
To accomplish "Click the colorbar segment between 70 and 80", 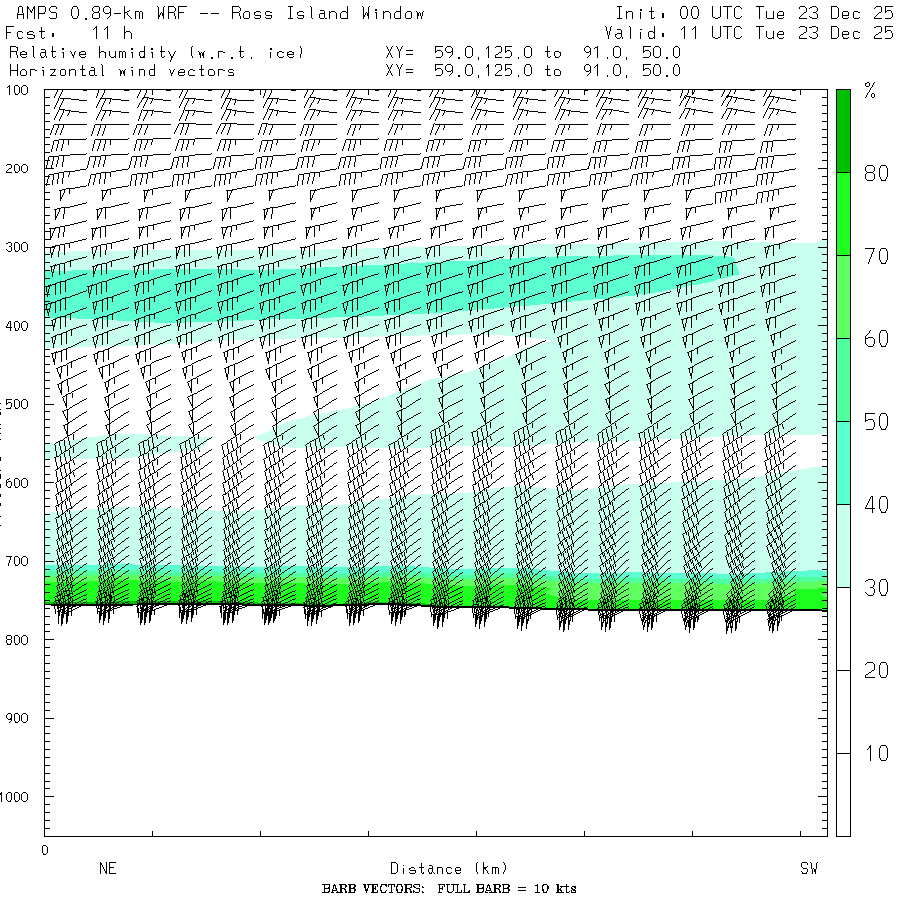I will point(843,214).
